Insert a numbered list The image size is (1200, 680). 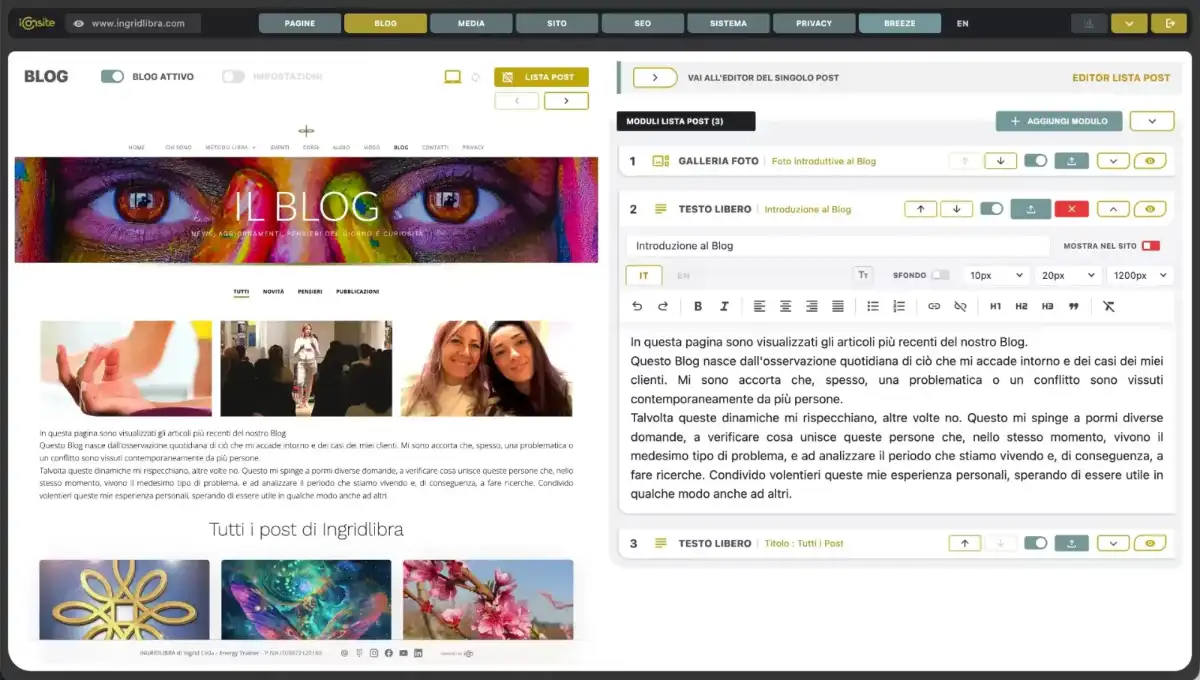[899, 306]
